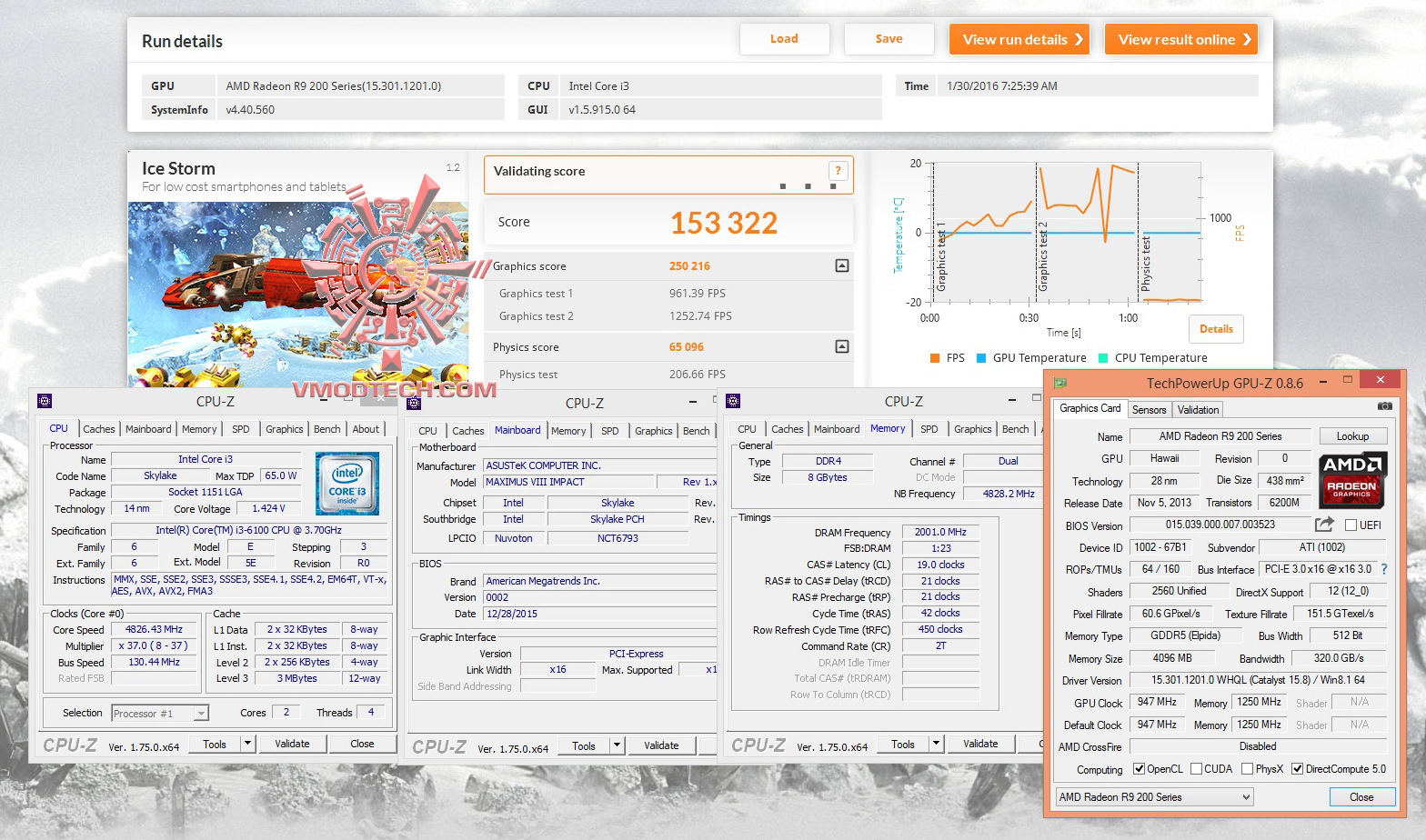Click the Load button in Run details
The image size is (1426, 840).
pos(784,39)
